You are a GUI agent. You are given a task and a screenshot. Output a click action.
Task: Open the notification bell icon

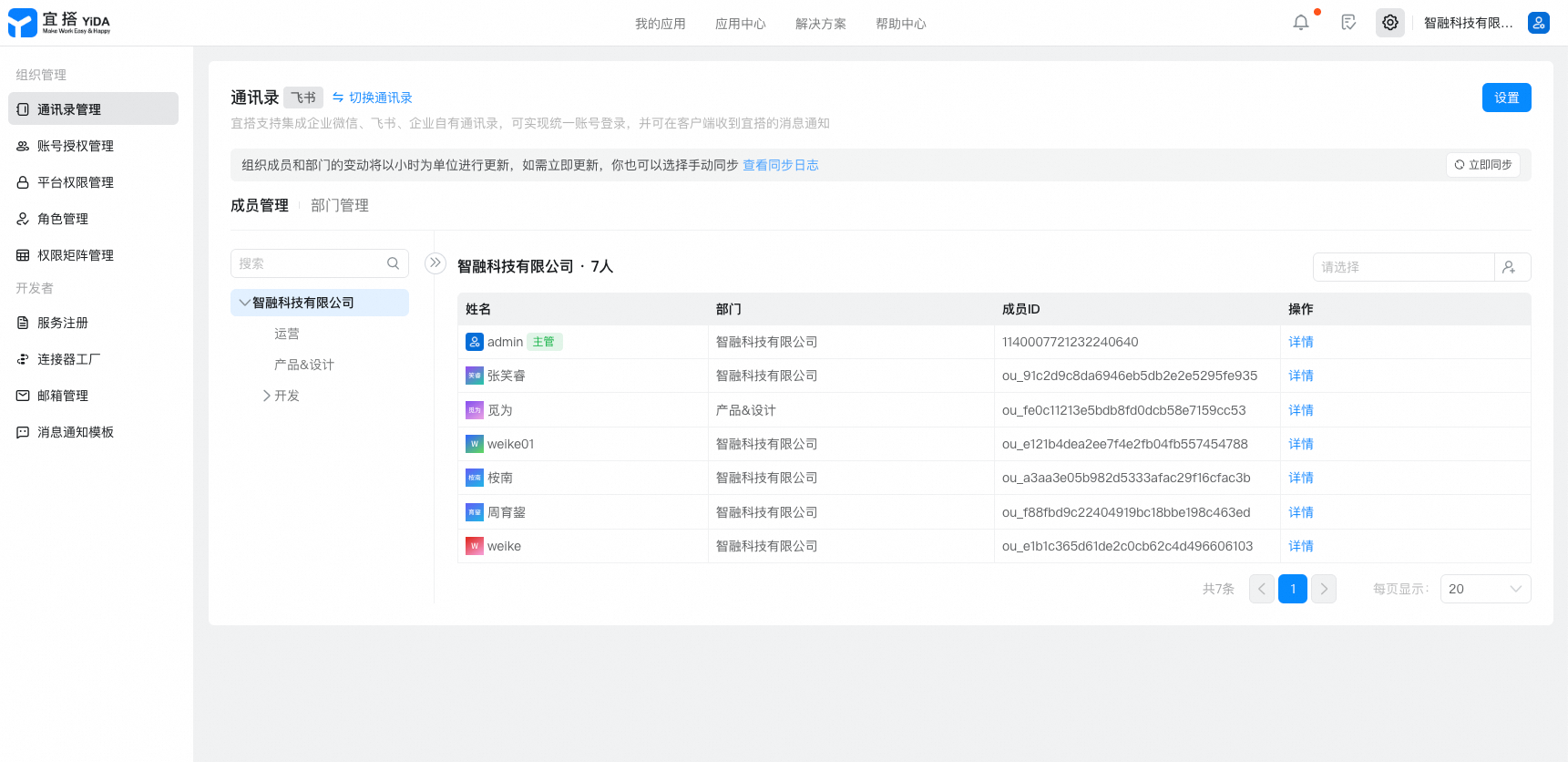coord(1300,23)
